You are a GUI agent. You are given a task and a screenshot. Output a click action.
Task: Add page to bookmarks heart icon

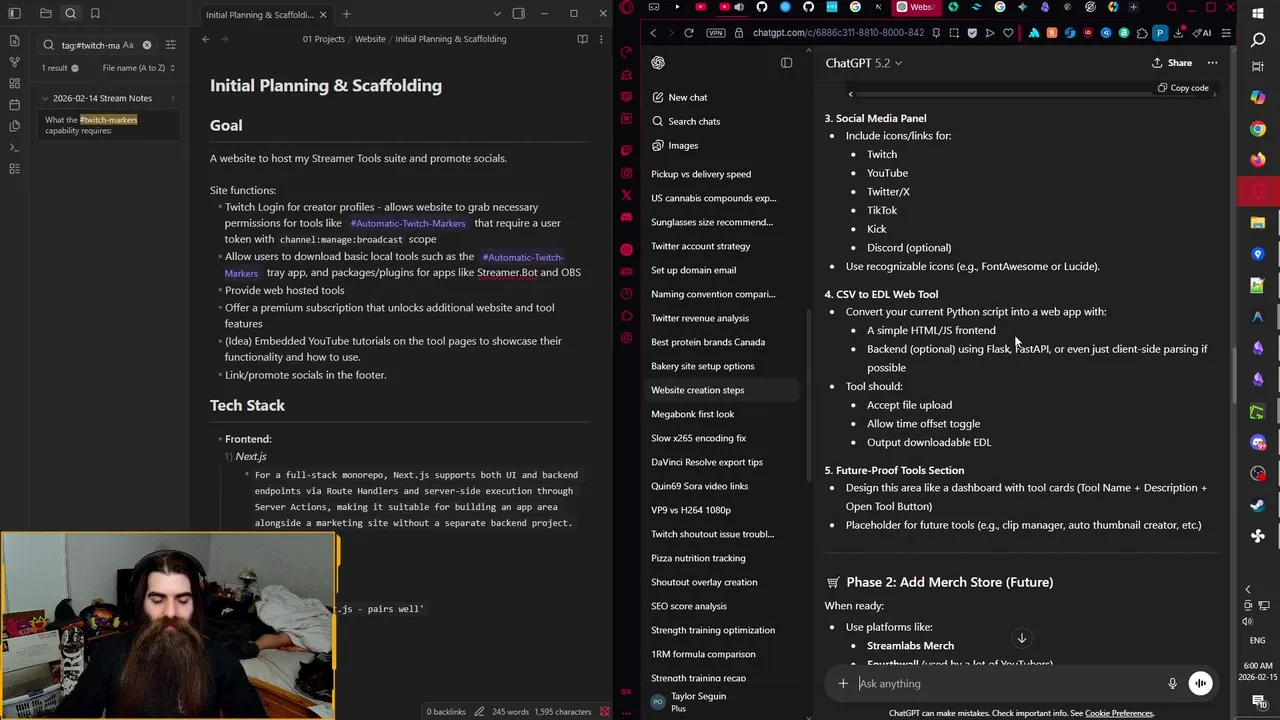pyautogui.click(x=1008, y=33)
